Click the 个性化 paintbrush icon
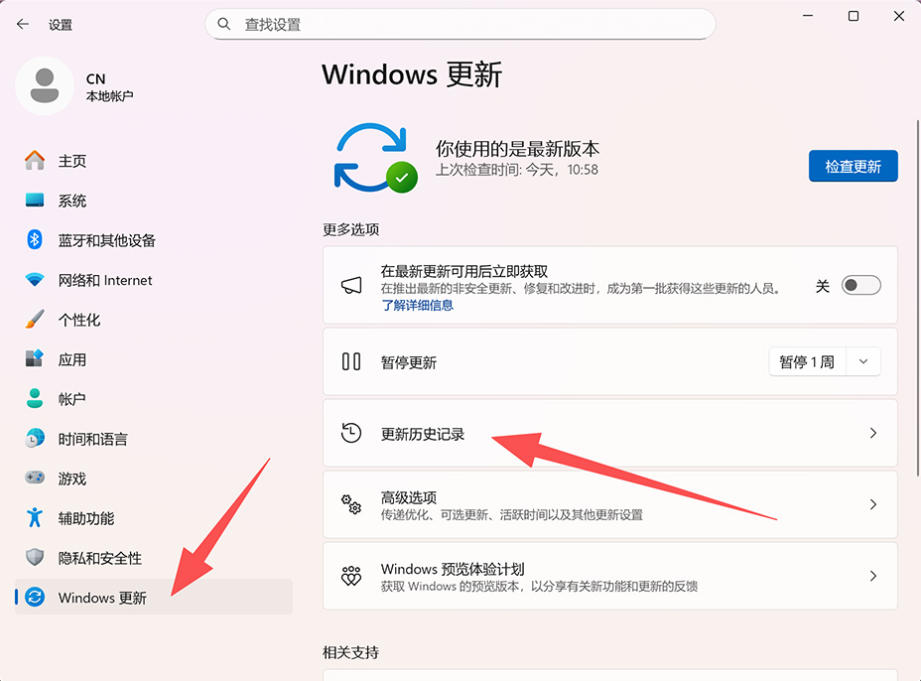 35,320
